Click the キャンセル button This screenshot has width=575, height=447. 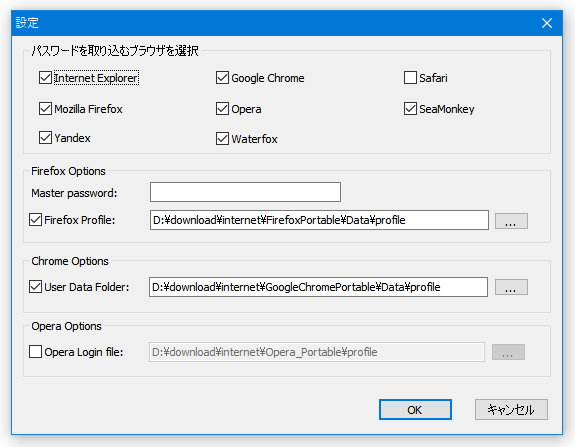point(511,410)
